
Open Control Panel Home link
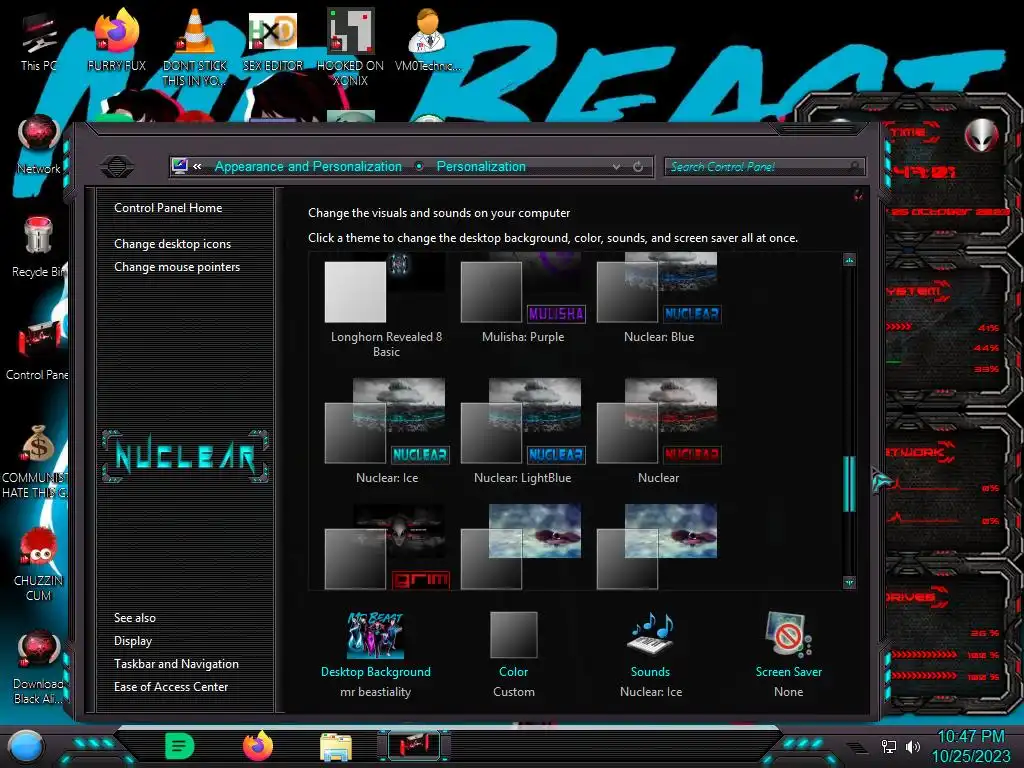(168, 208)
